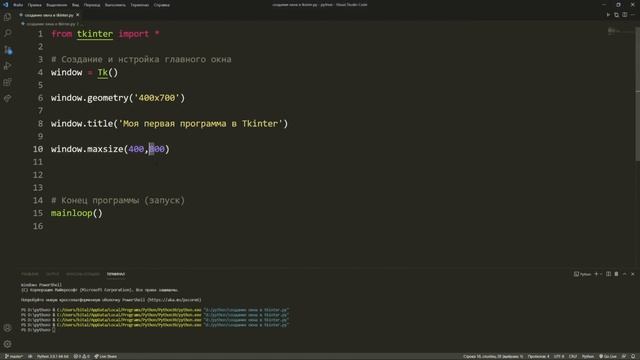Open the Справка menu
Viewport: 640px width, 360px height.
point(162,5)
